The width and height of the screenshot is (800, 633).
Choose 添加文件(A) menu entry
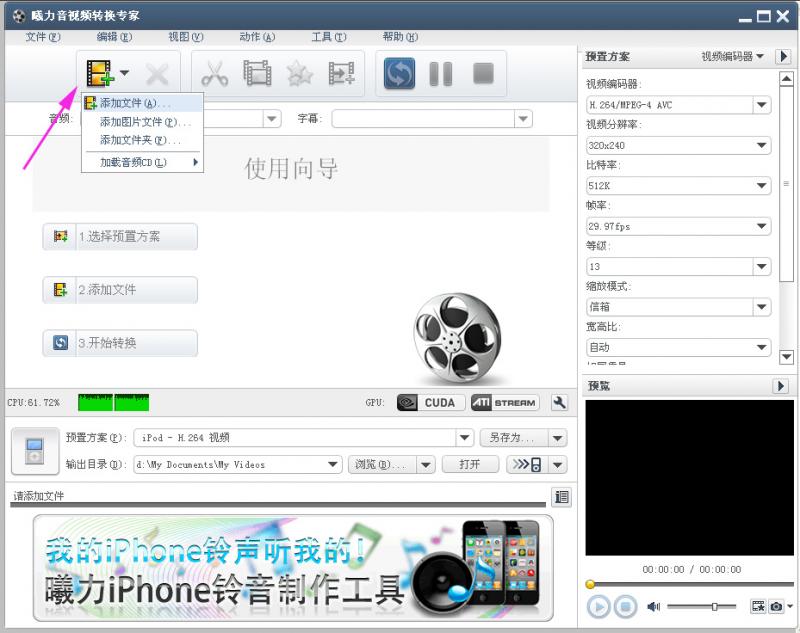[143, 103]
